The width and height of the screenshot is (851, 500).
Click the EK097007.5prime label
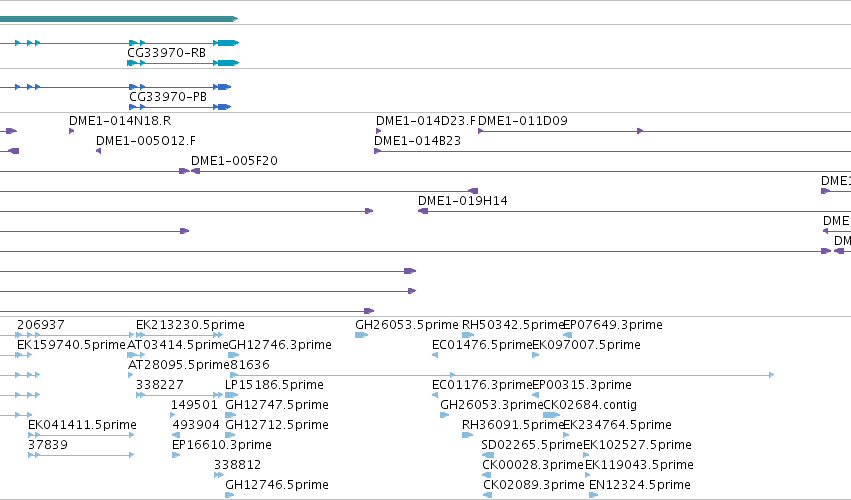coord(586,345)
